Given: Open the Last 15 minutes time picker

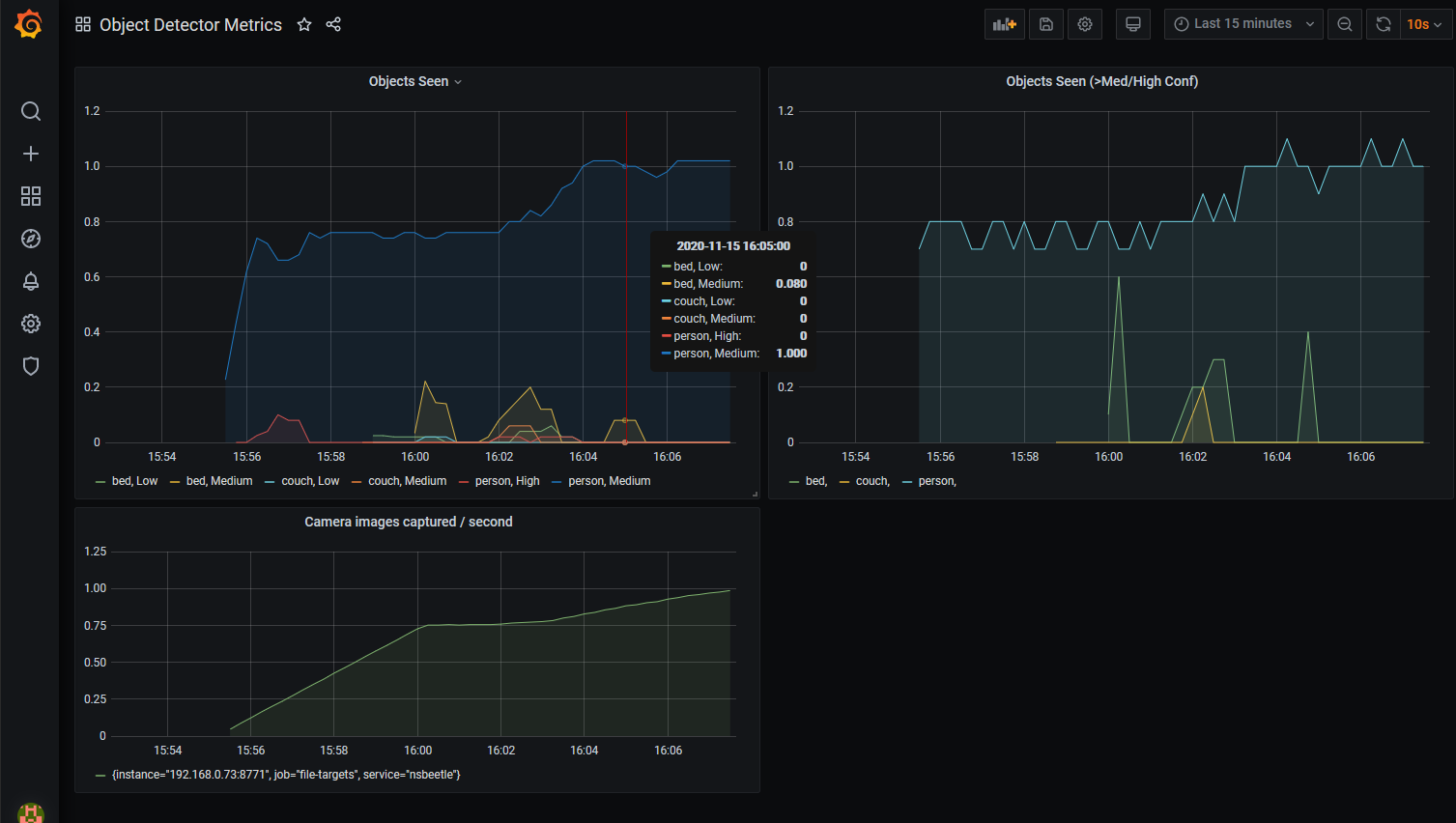Looking at the screenshot, I should (1243, 24).
